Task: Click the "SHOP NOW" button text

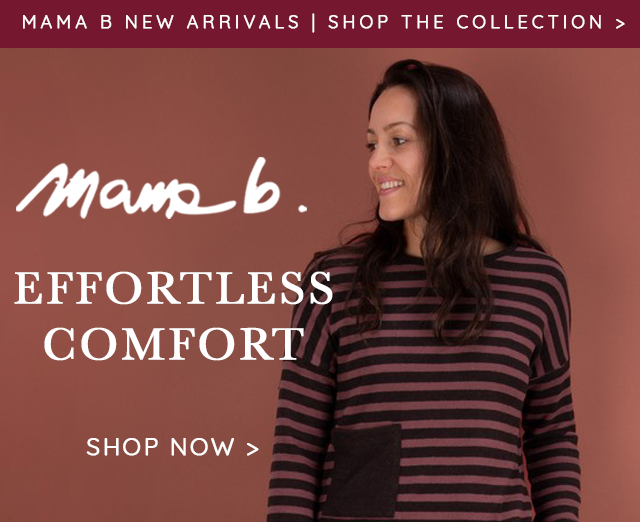Action: pos(160,446)
